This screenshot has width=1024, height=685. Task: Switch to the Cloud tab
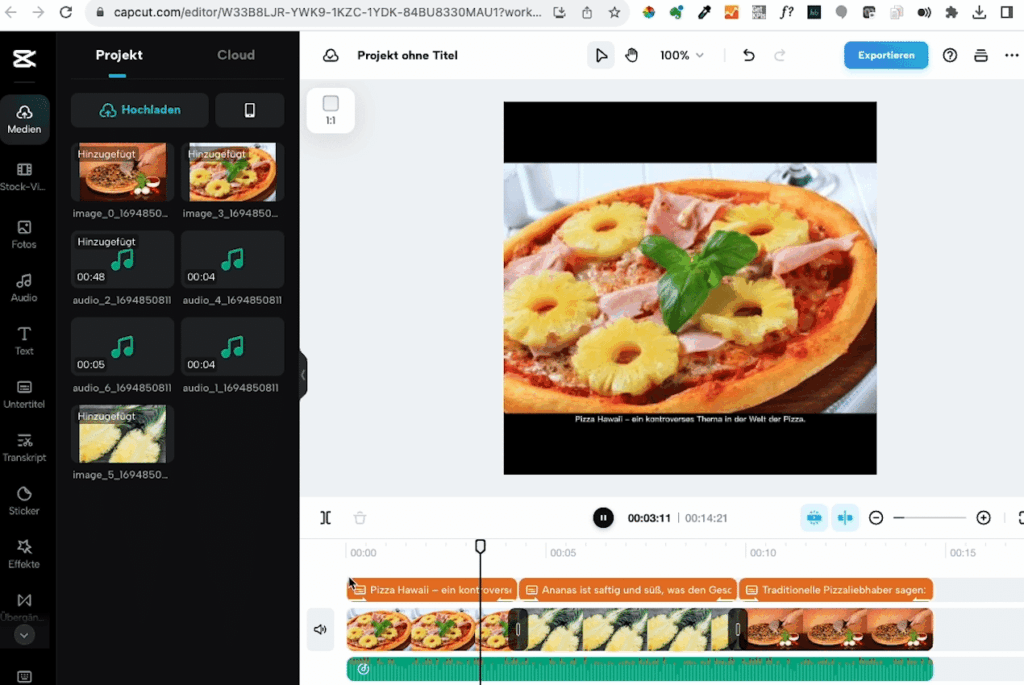pos(236,55)
